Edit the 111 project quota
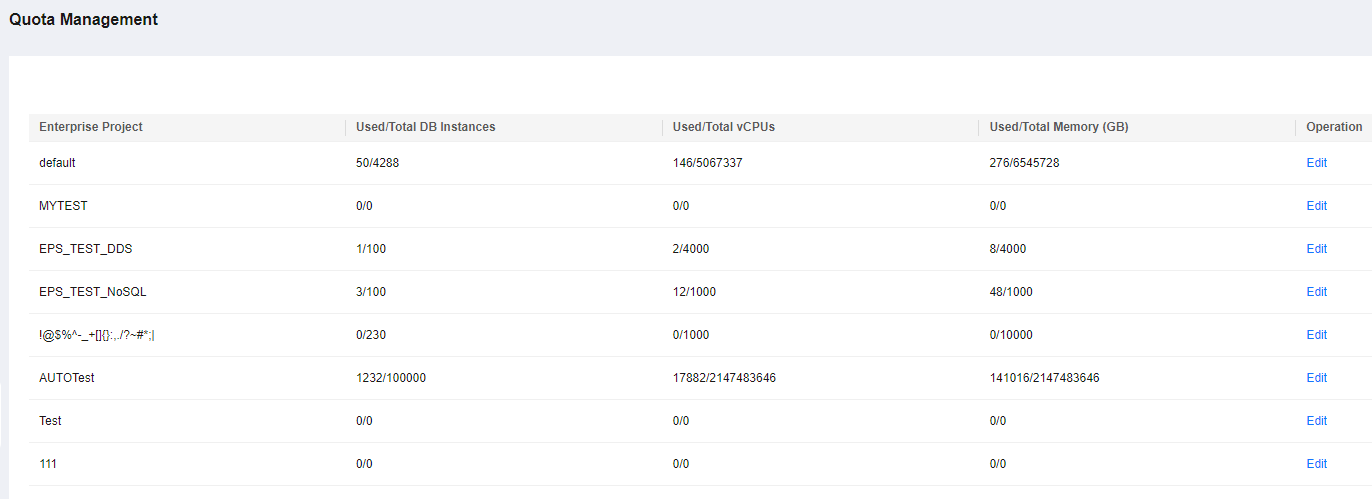This screenshot has height=499, width=1372. click(1316, 464)
